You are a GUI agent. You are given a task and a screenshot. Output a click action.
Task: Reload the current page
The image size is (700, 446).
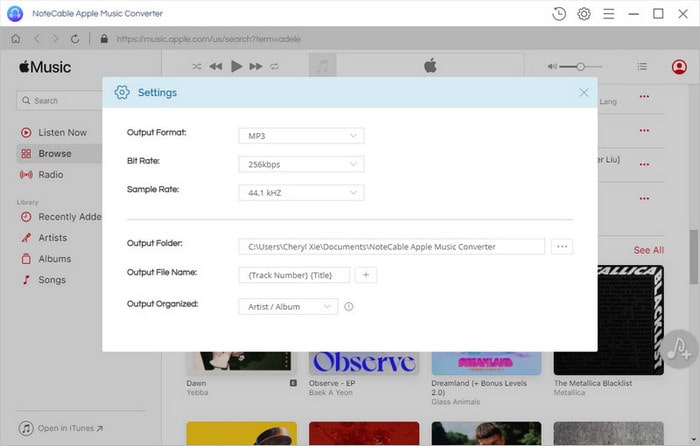pyautogui.click(x=75, y=39)
